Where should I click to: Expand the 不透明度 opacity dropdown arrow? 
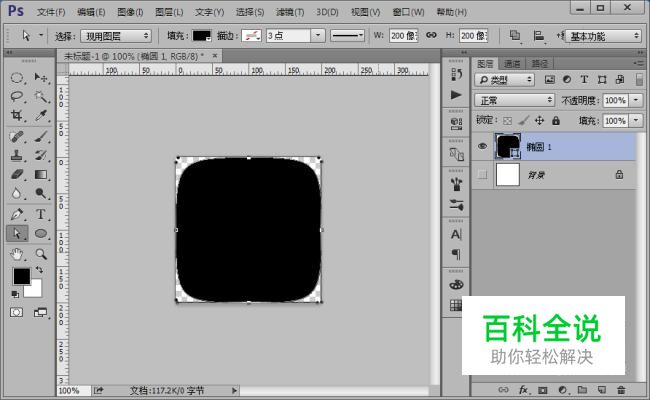636,100
